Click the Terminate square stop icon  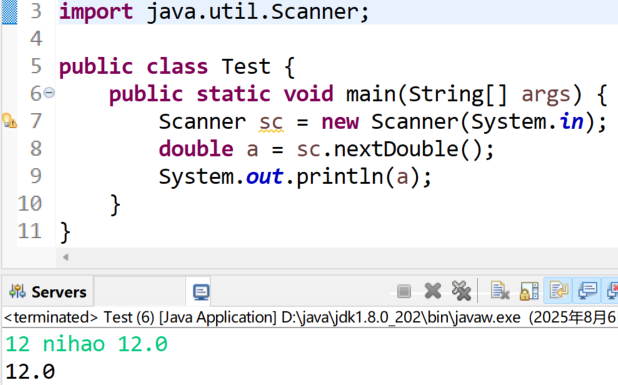point(404,292)
